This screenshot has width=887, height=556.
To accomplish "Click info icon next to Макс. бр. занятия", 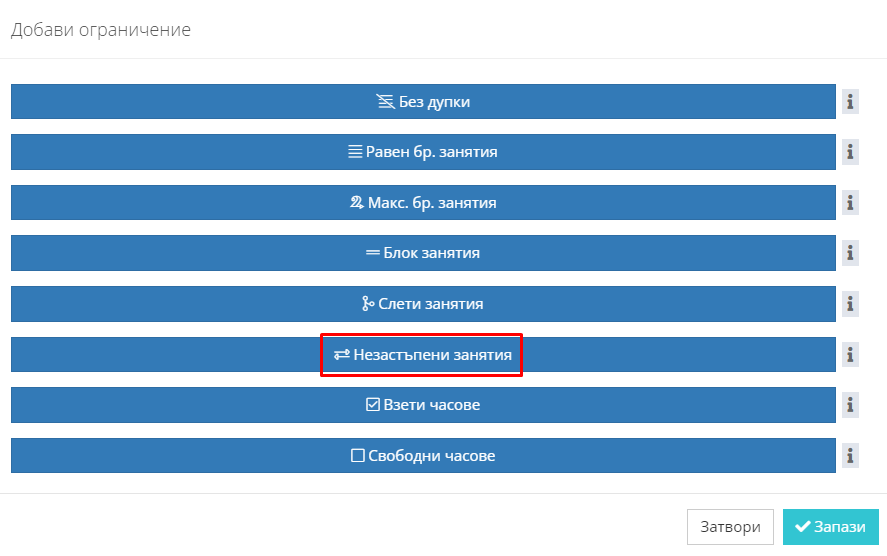I will click(x=850, y=202).
